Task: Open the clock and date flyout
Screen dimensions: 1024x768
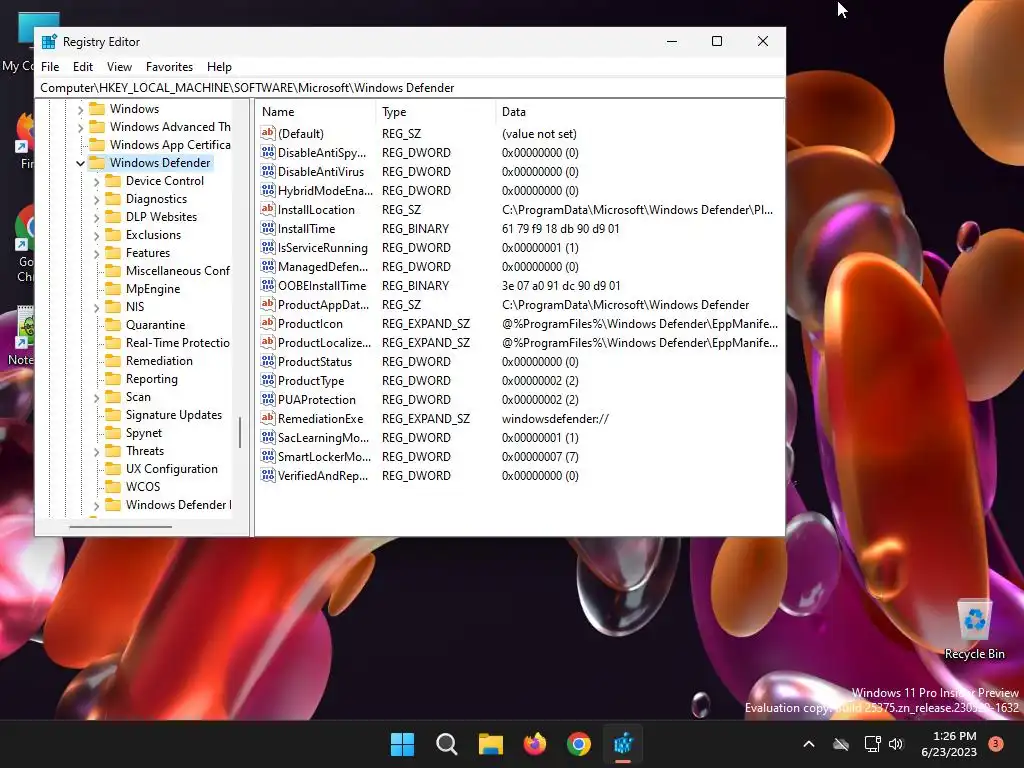Action: pos(949,744)
